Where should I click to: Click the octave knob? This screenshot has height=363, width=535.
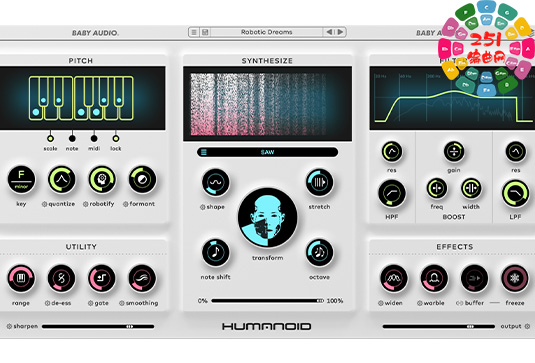pyautogui.click(x=319, y=252)
